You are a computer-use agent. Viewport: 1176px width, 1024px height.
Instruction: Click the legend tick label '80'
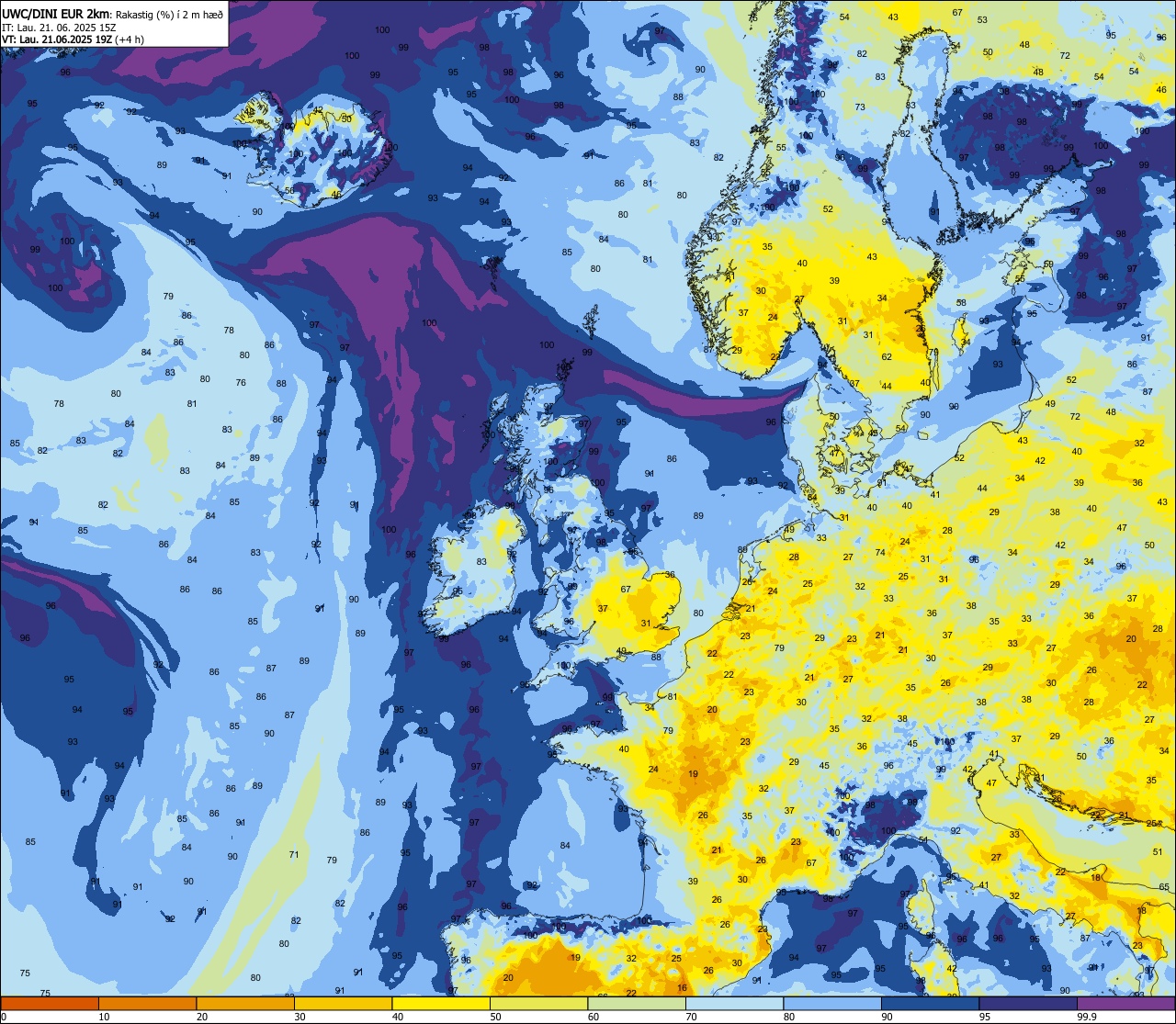click(789, 1017)
